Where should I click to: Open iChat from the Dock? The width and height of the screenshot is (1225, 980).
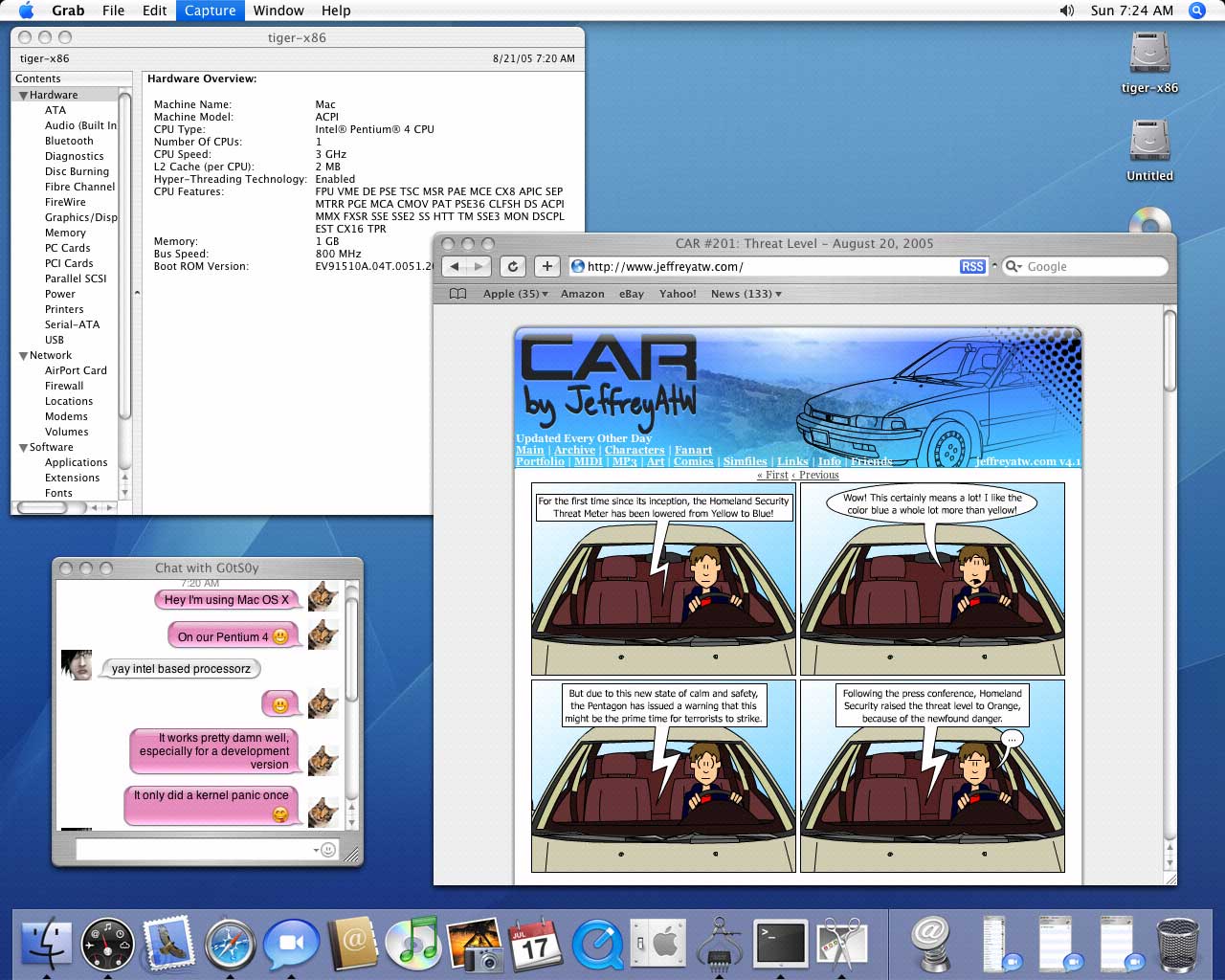(291, 943)
